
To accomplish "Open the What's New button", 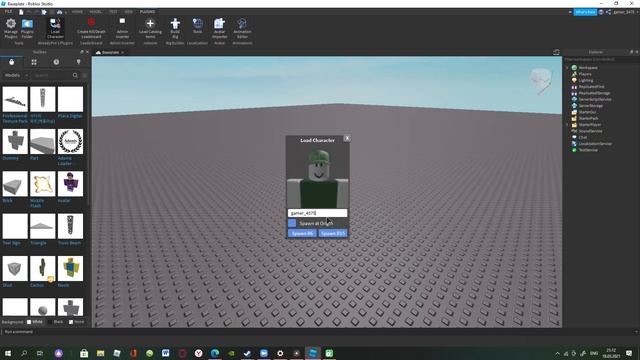I will [x=585, y=12].
